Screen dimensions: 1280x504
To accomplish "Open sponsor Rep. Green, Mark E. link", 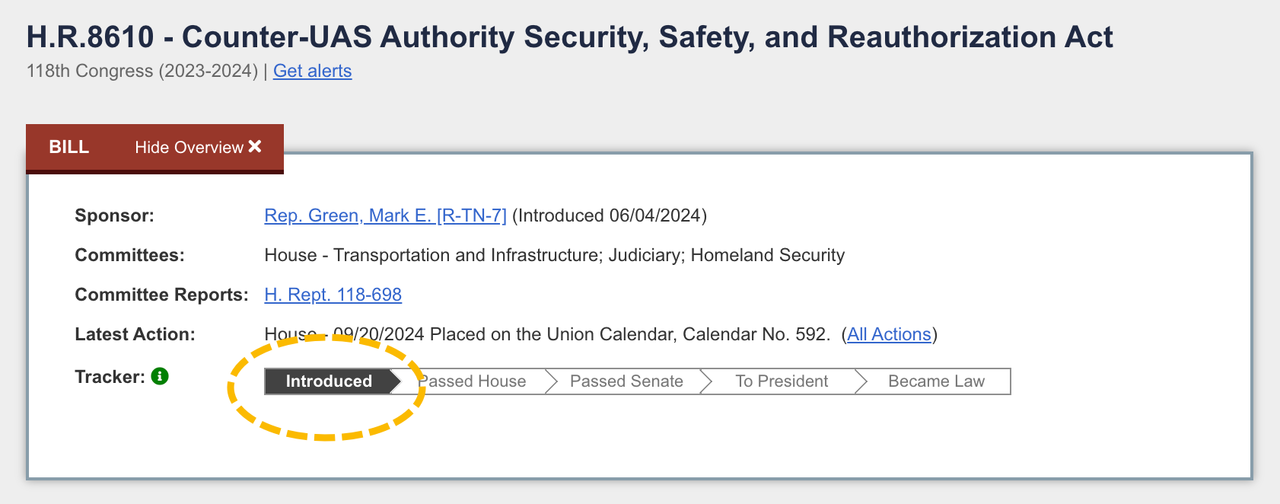I will (385, 215).
